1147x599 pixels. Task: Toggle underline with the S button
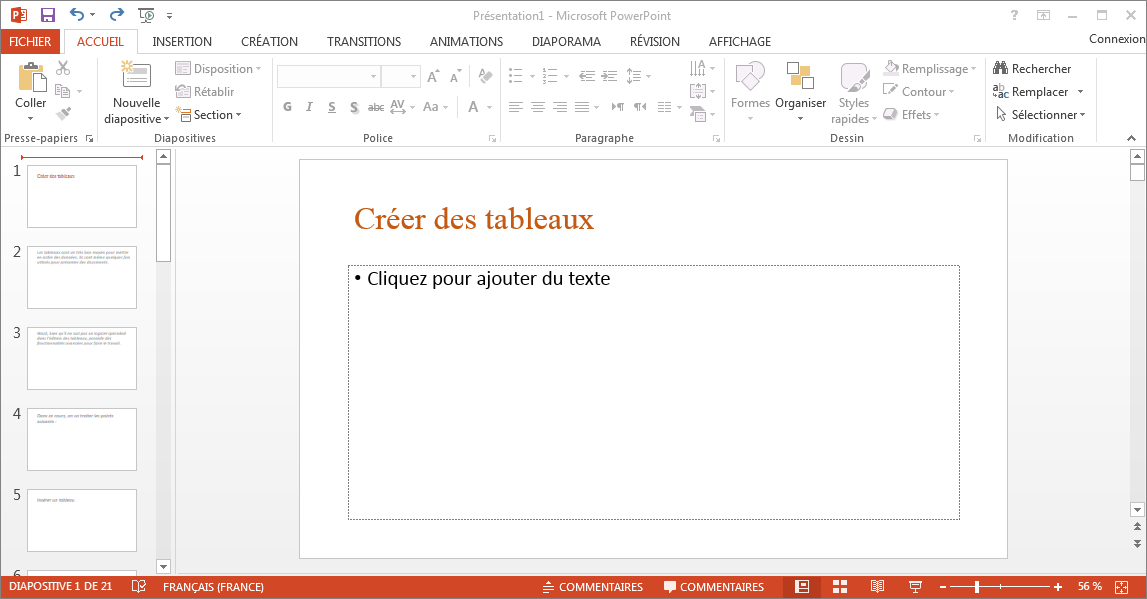tap(332, 107)
